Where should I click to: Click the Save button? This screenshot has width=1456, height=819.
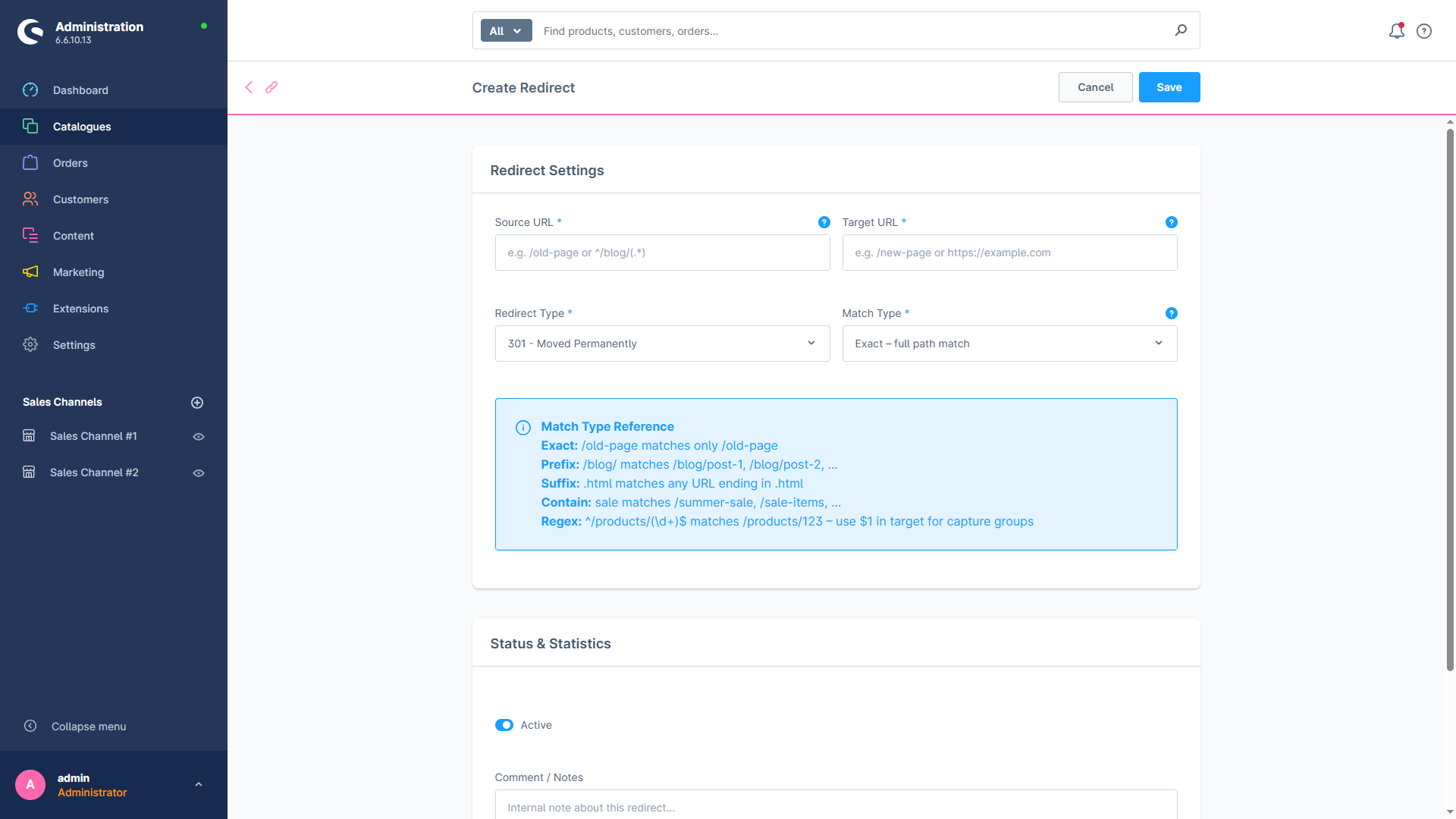[1169, 87]
